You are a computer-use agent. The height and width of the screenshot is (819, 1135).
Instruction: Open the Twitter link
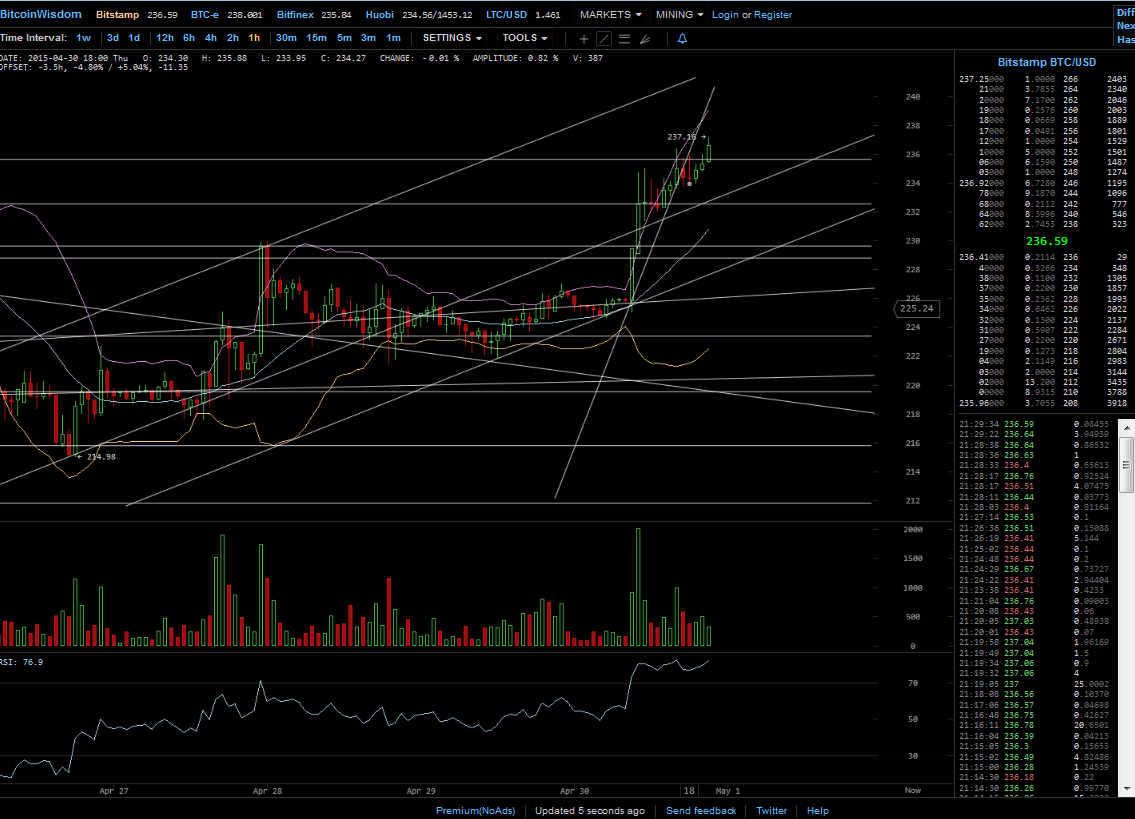(772, 810)
